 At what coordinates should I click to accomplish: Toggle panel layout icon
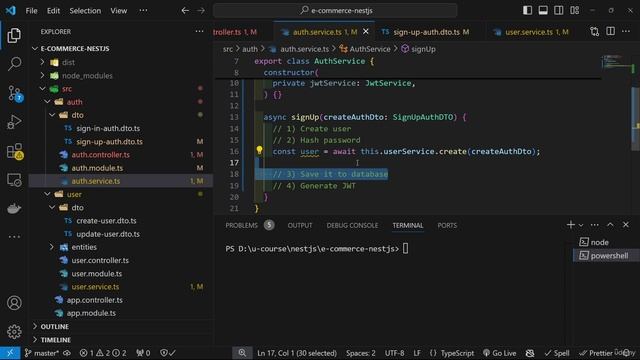click(543, 10)
